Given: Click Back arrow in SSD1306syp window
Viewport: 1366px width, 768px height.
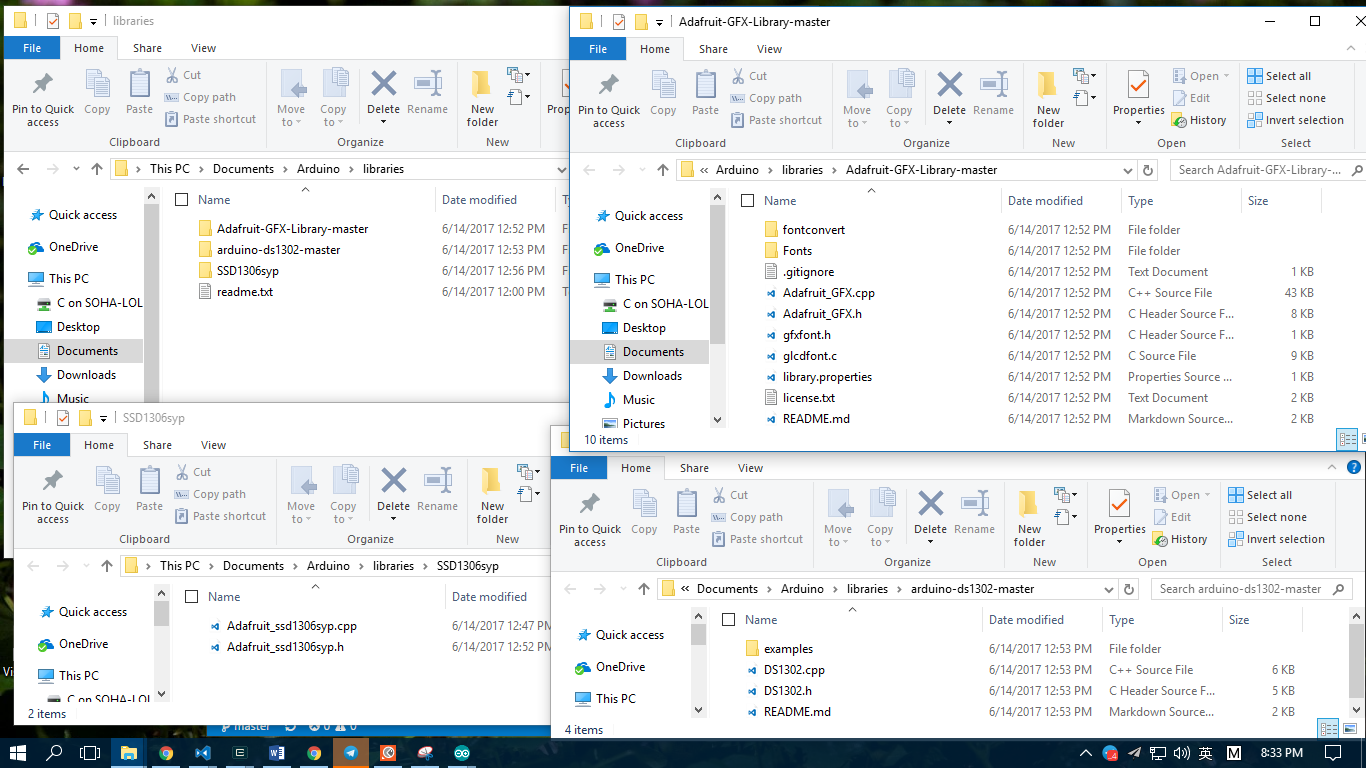Looking at the screenshot, I should [x=33, y=566].
